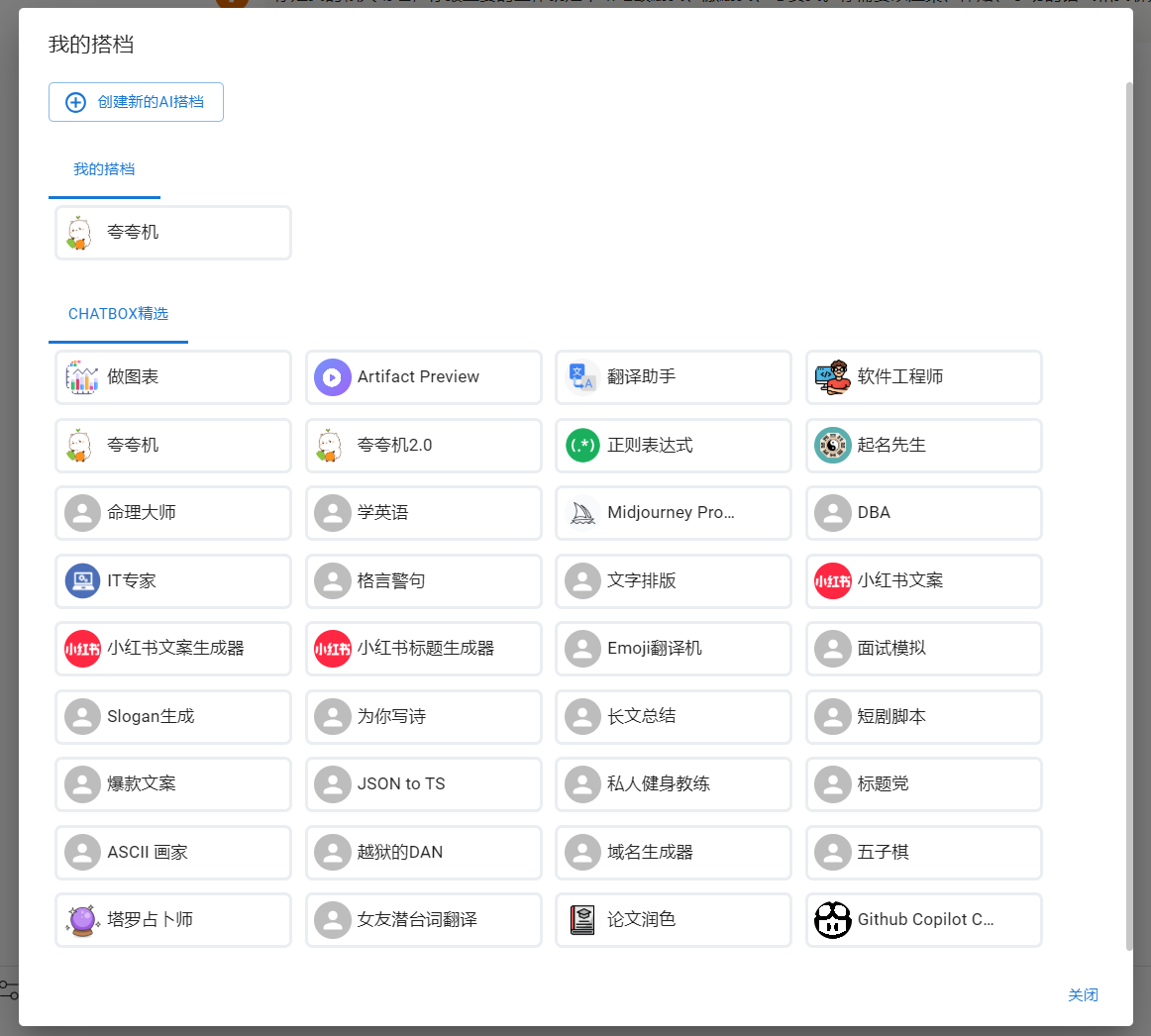Select the Slogan生成 partner

point(173,717)
